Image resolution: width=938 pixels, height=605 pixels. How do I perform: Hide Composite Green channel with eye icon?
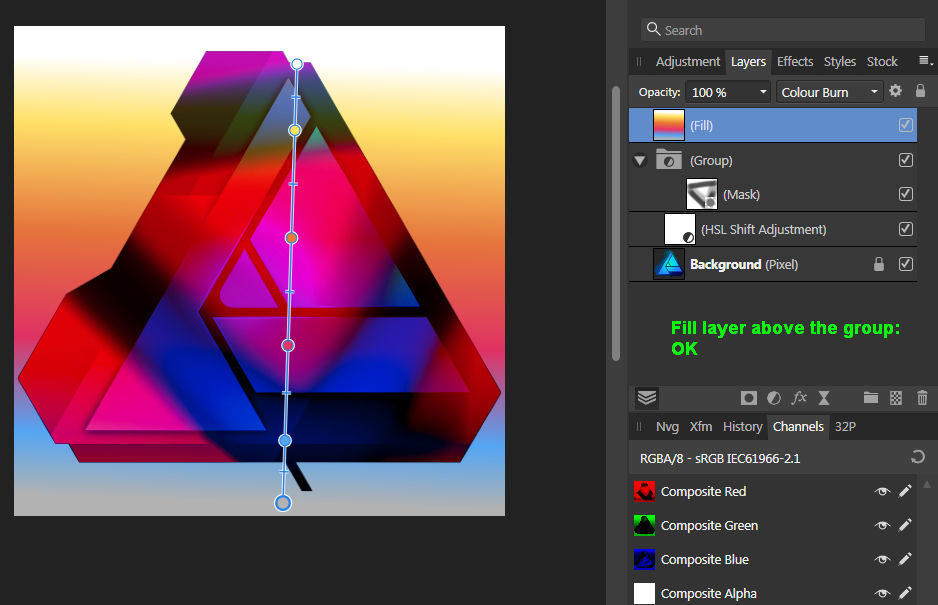point(882,525)
